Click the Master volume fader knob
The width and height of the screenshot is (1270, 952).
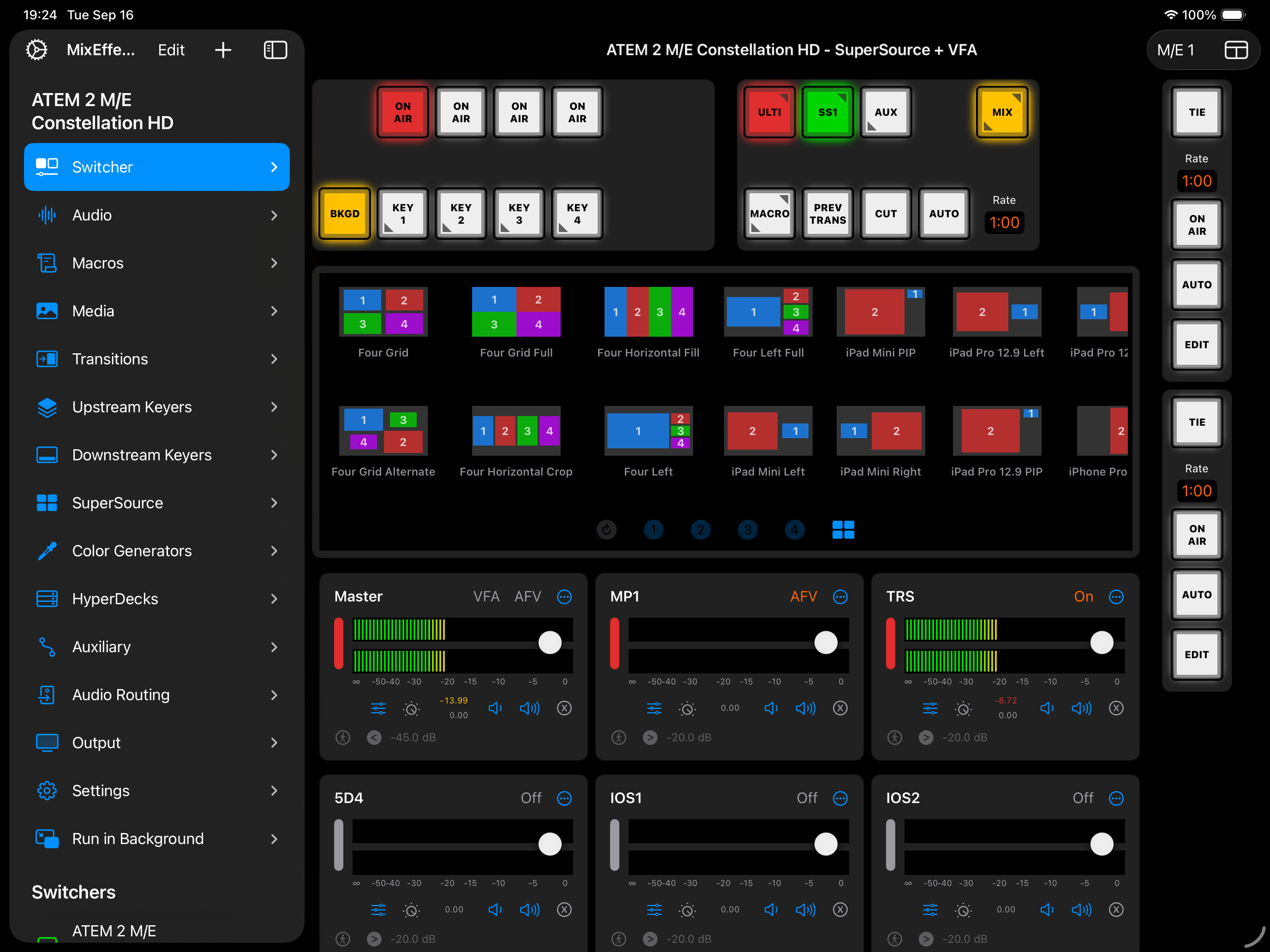(x=550, y=642)
